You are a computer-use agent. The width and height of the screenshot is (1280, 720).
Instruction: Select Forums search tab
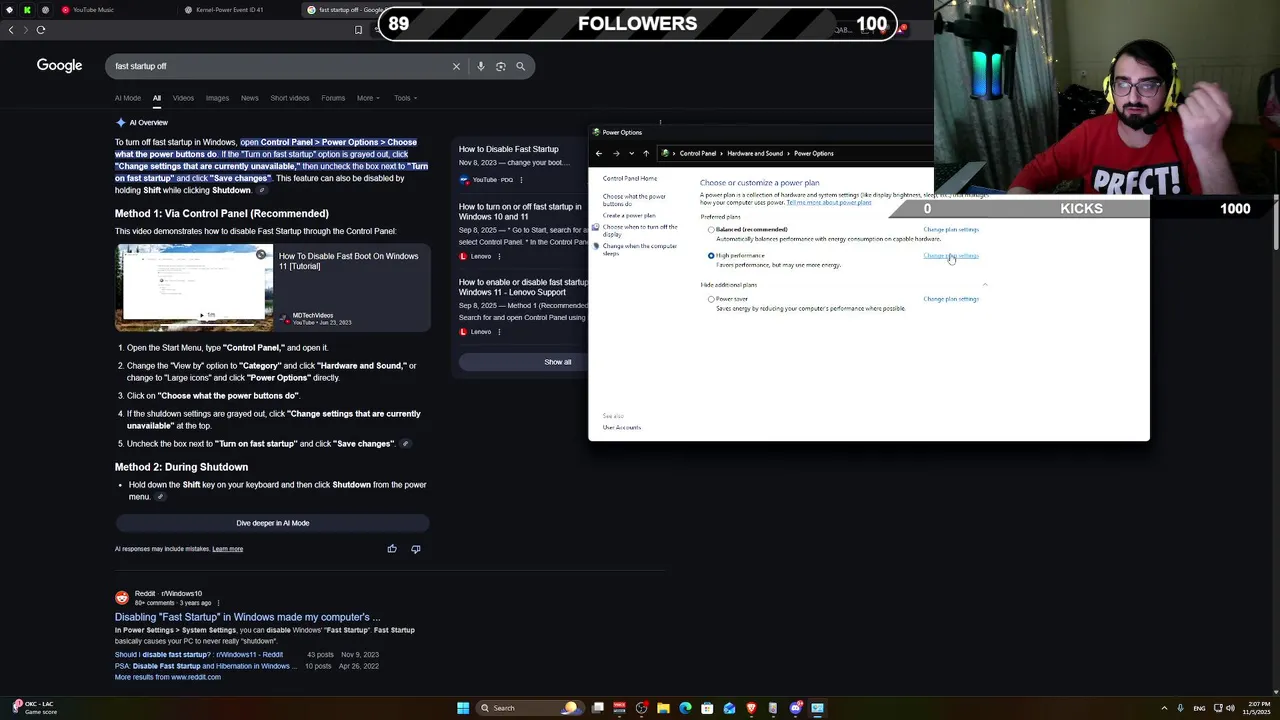(x=333, y=98)
